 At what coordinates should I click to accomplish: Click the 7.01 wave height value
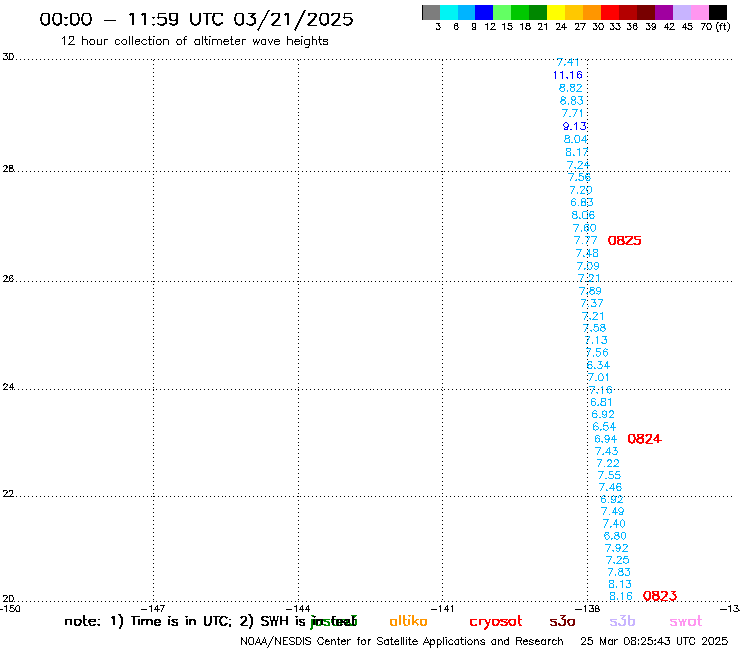coord(599,377)
